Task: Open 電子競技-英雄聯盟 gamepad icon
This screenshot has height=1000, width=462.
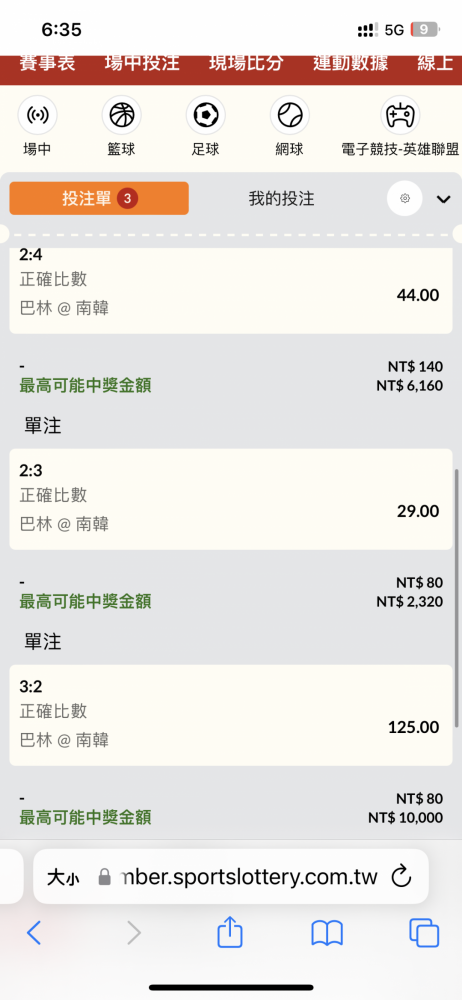Action: pyautogui.click(x=400, y=115)
